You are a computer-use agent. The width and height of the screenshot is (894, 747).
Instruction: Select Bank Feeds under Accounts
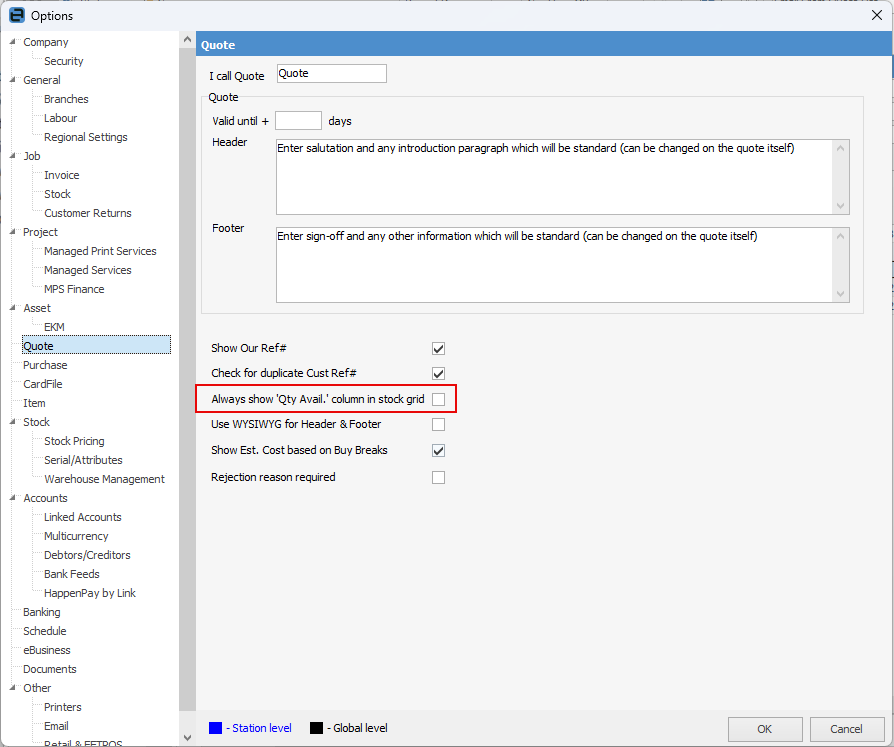click(72, 574)
